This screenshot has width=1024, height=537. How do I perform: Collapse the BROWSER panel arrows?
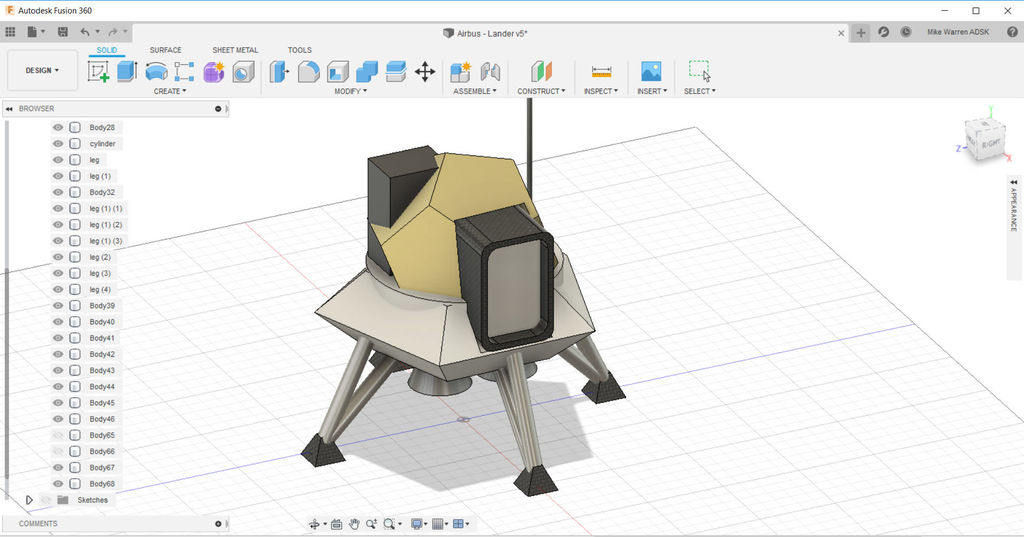[x=9, y=109]
